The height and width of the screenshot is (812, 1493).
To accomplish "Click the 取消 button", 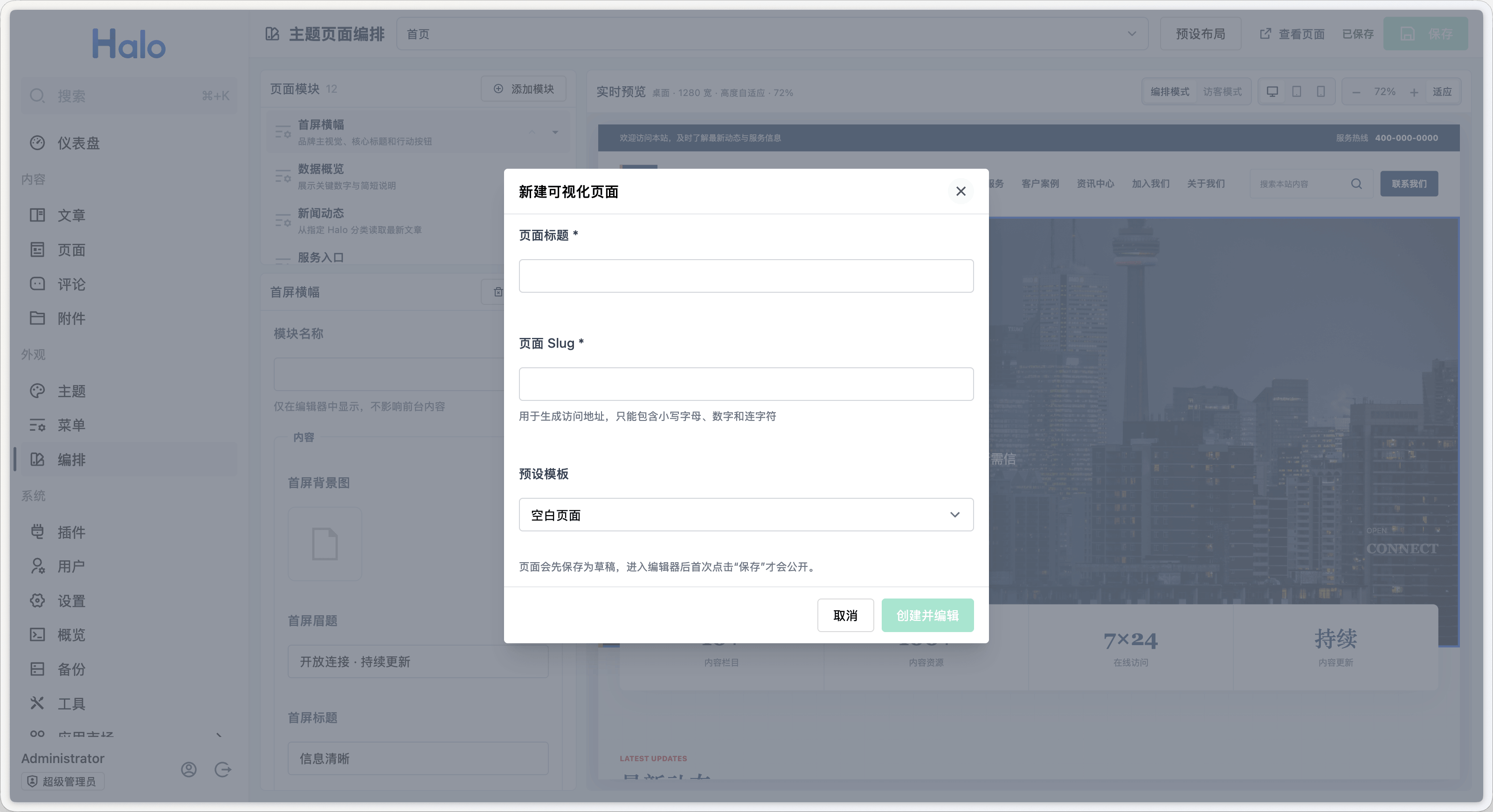I will (845, 615).
